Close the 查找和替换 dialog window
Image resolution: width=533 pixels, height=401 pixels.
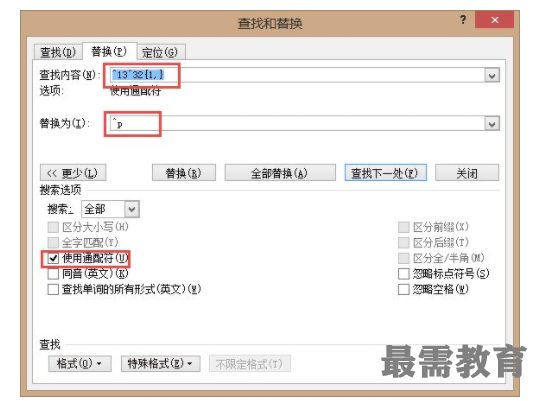[x=495, y=20]
